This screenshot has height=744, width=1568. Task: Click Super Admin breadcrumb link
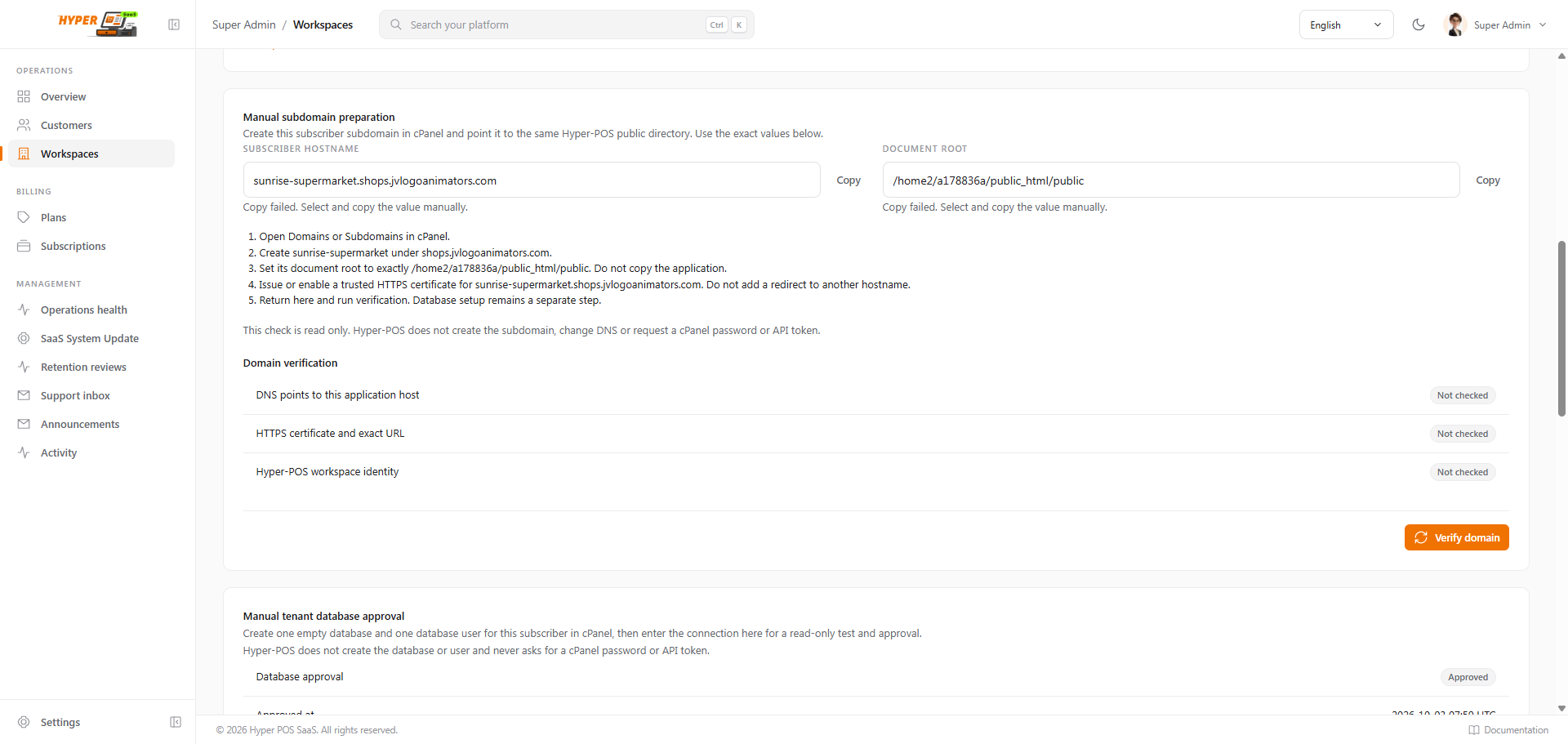click(244, 25)
